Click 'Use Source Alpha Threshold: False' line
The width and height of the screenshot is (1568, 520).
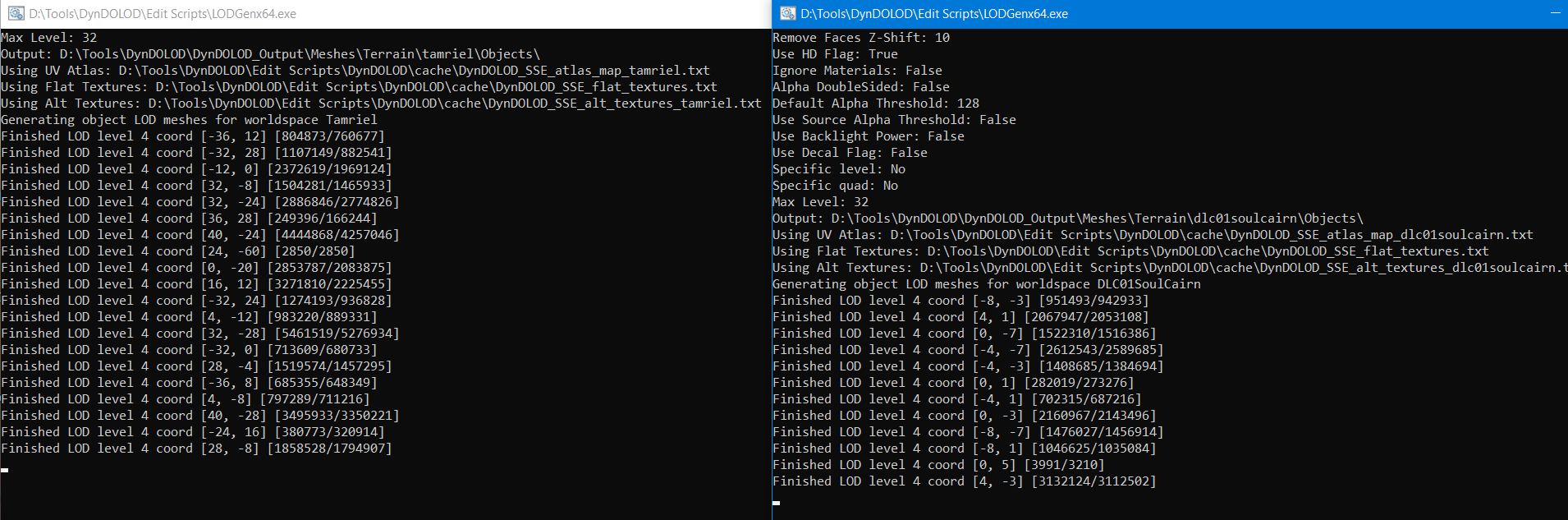pyautogui.click(x=895, y=120)
